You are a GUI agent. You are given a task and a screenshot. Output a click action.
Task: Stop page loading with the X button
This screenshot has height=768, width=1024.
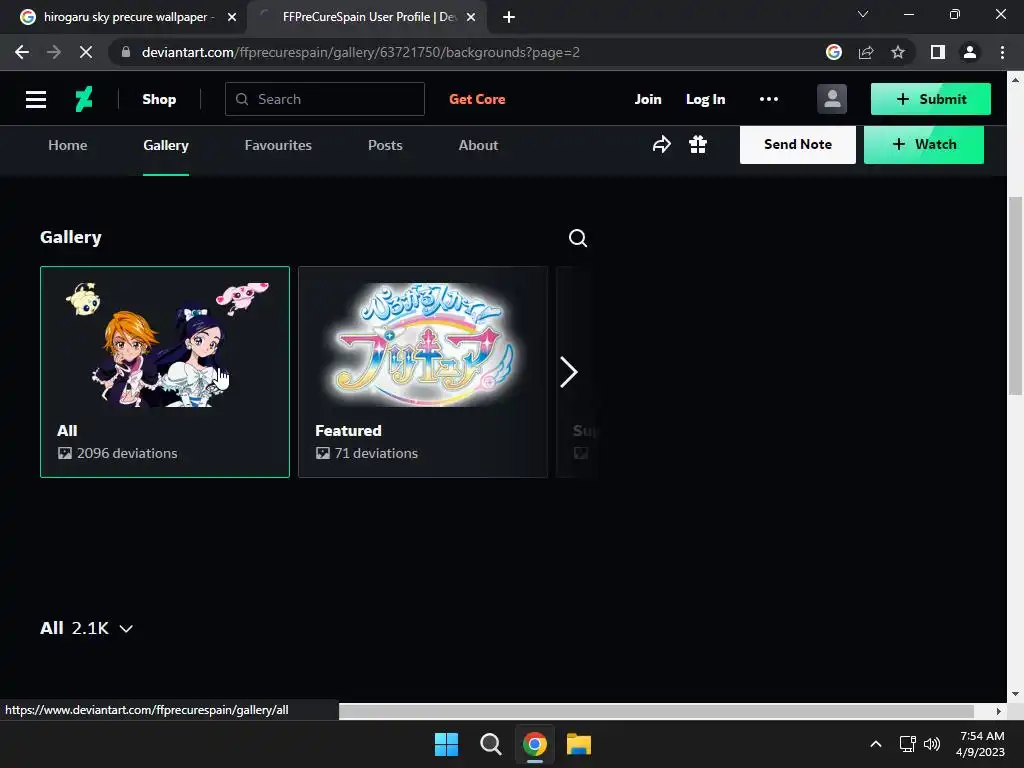click(86, 52)
